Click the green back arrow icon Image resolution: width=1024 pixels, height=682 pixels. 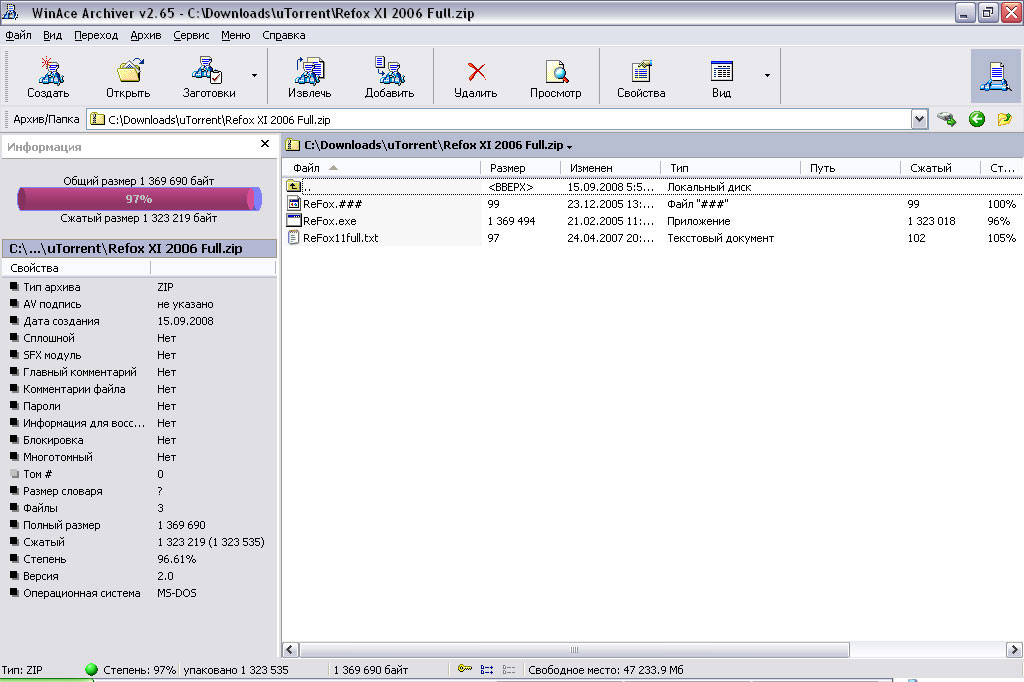(977, 119)
